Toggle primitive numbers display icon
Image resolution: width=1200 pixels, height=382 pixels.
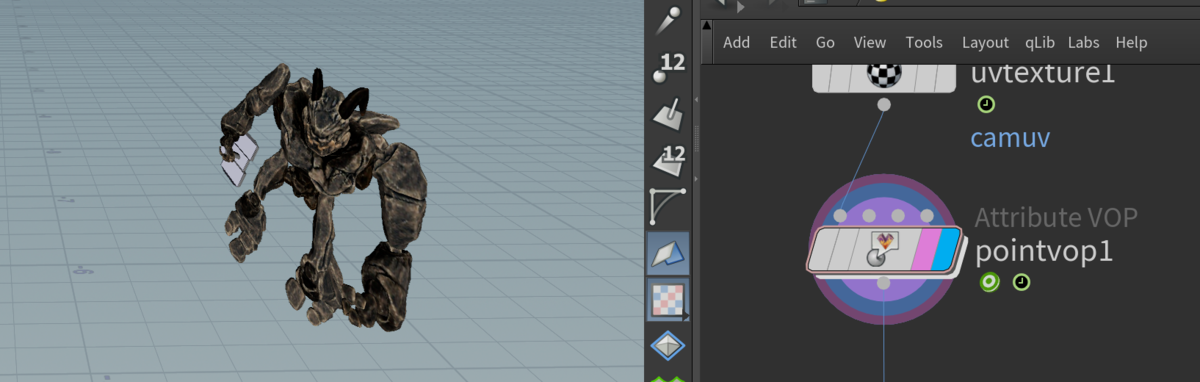pos(668,160)
